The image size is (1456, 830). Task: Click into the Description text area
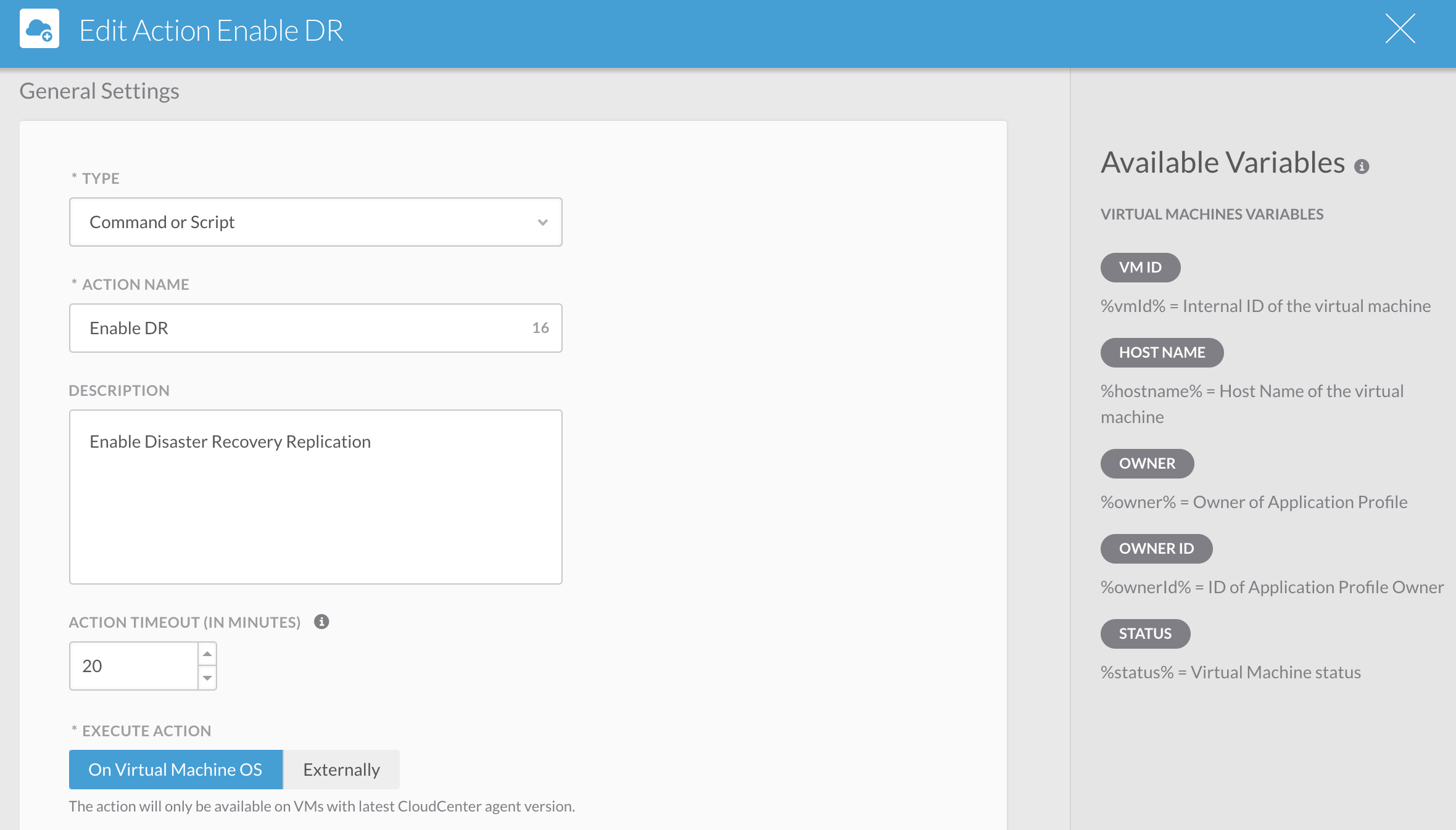click(315, 496)
